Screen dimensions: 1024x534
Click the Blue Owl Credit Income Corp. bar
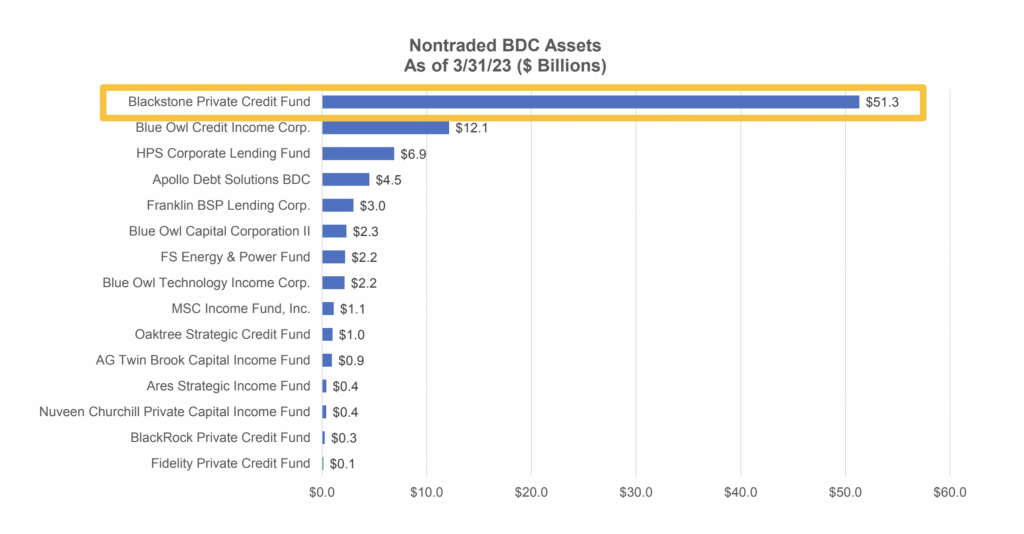point(385,128)
